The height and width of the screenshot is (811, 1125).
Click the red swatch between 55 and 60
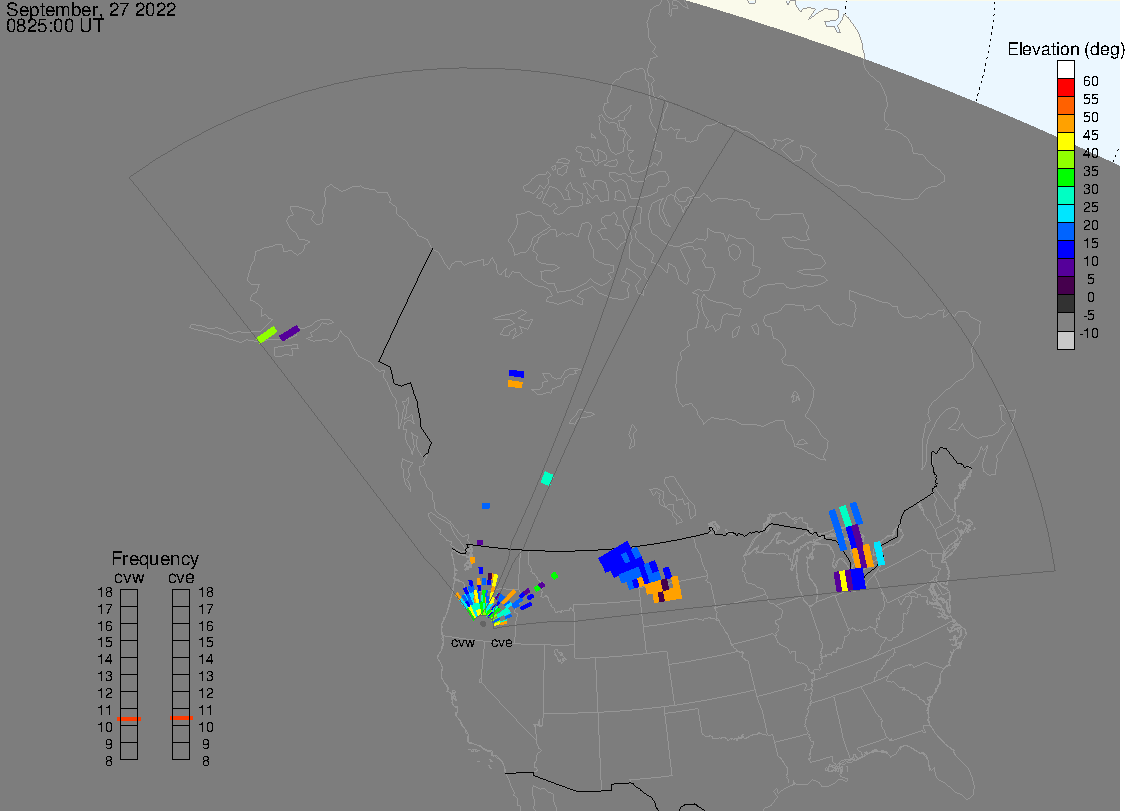pyautogui.click(x=1065, y=88)
